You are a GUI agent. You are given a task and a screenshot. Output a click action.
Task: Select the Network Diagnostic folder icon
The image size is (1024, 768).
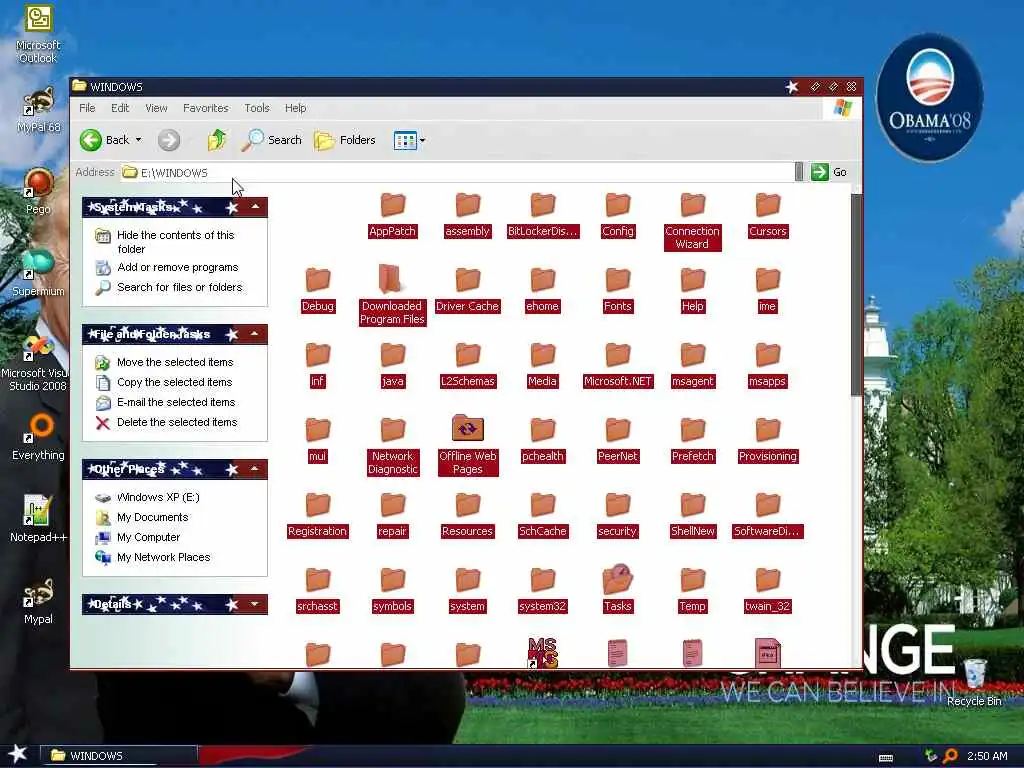click(x=392, y=430)
